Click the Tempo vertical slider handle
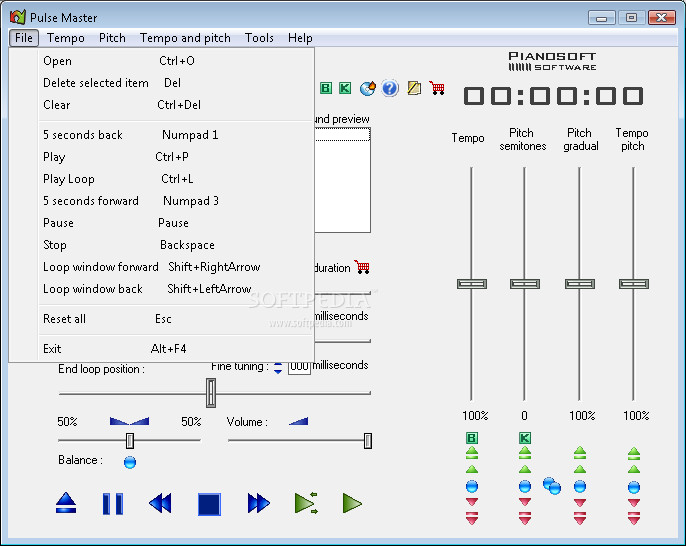686x546 pixels. click(x=472, y=284)
